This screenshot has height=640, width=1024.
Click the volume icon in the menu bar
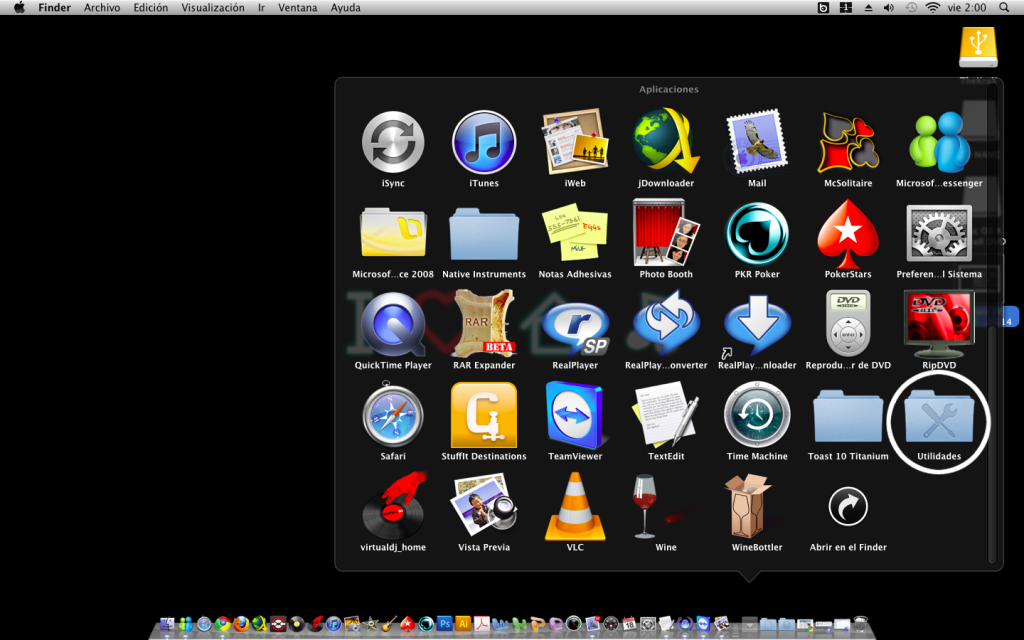(x=889, y=8)
